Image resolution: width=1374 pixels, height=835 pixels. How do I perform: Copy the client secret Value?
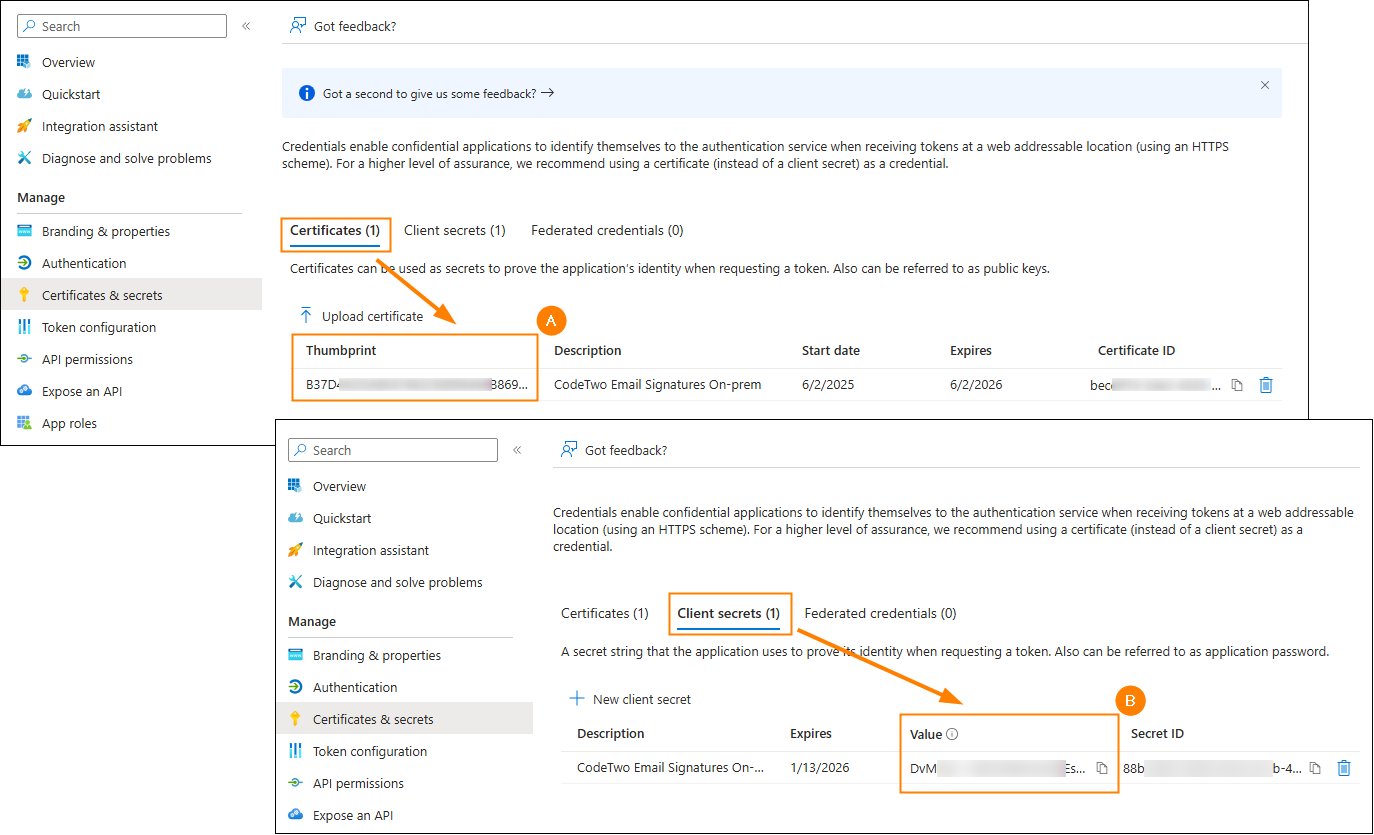(x=1102, y=768)
